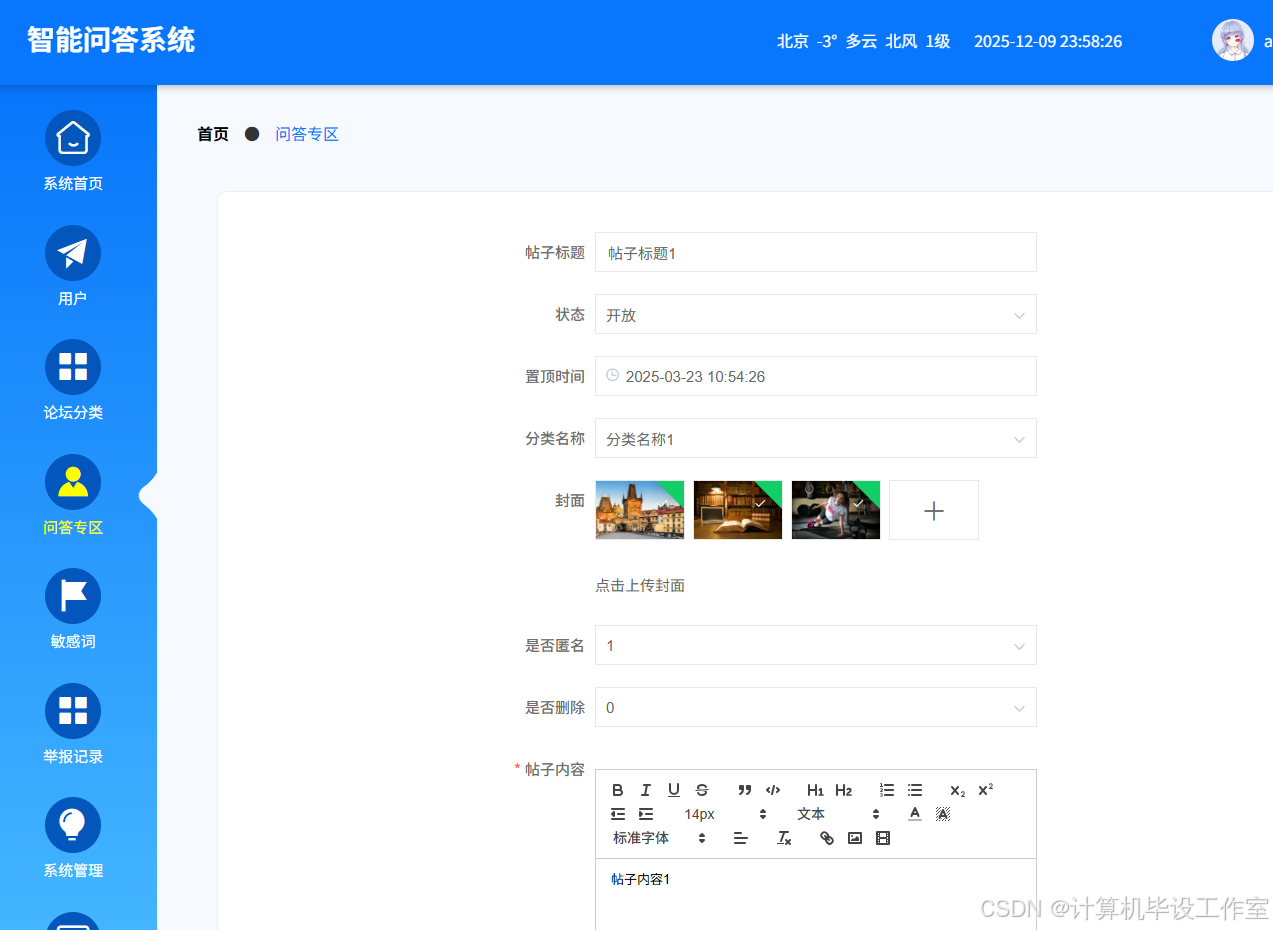Toggle bold formatting in the editor
1273x930 pixels.
tap(617, 790)
